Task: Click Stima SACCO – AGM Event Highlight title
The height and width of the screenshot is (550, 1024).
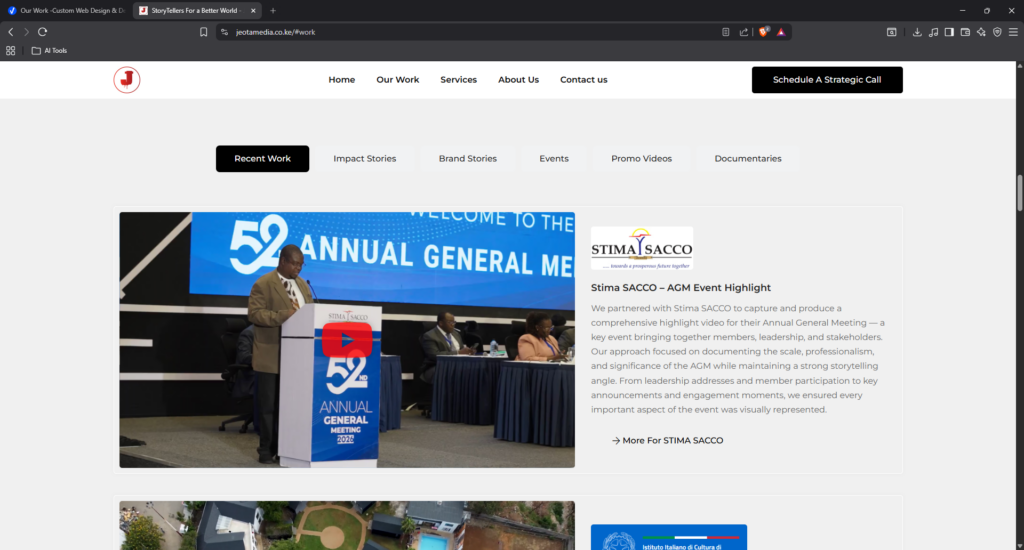Action: coord(680,287)
